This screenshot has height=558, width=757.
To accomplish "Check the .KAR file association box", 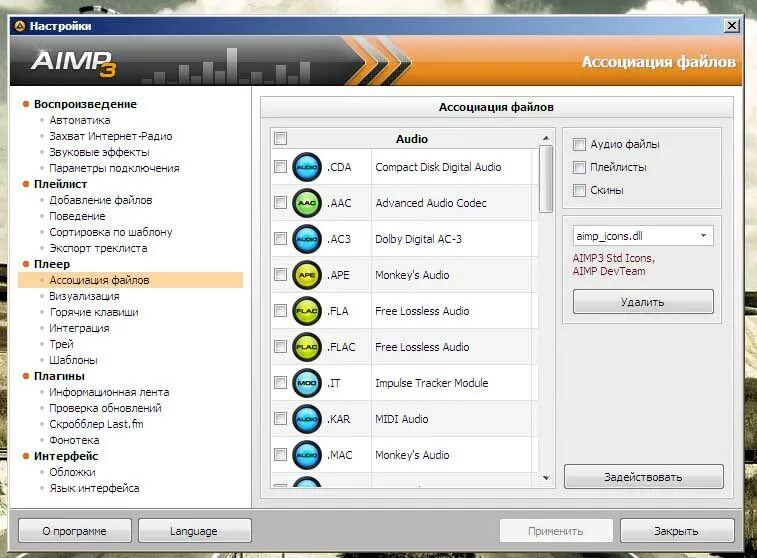I will 280,418.
